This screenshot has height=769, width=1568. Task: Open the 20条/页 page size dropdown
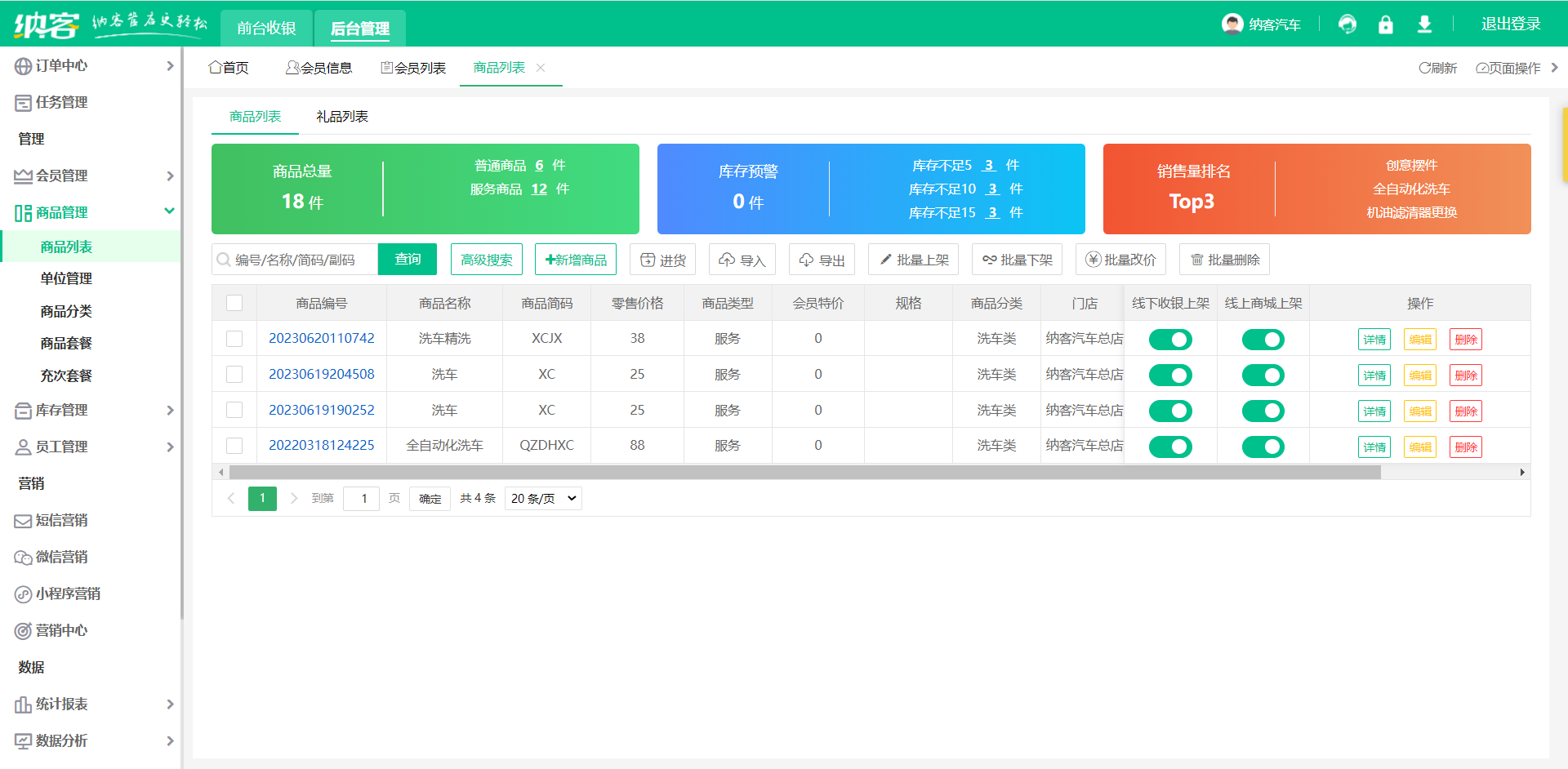coord(542,498)
